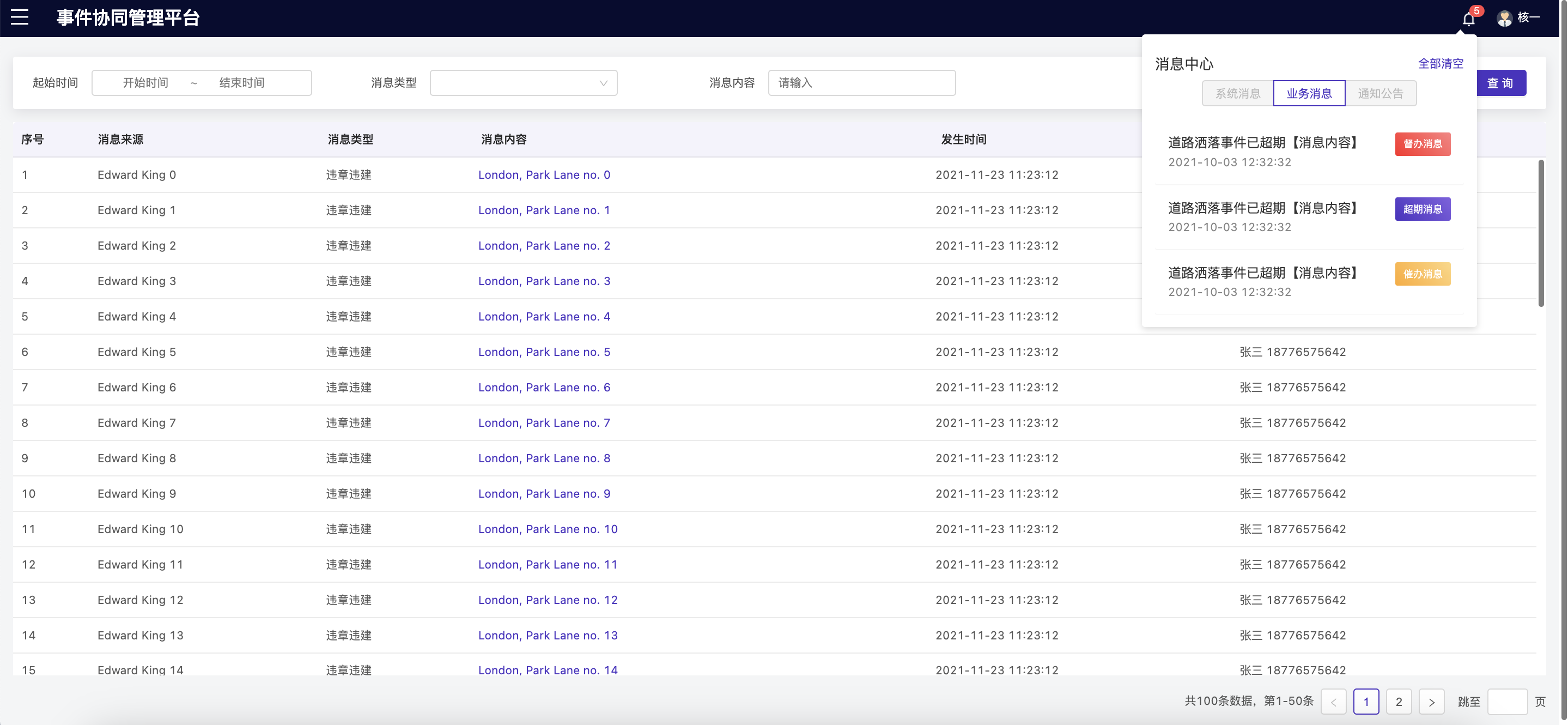Viewport: 1568px width, 725px height.
Task: Click 张三 18776575642 in row 6
Action: point(1292,352)
